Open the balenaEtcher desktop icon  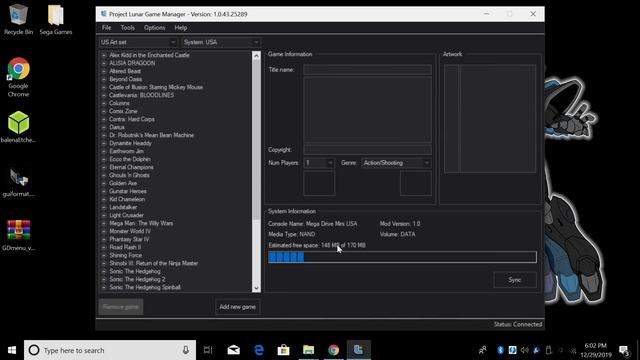click(x=18, y=127)
